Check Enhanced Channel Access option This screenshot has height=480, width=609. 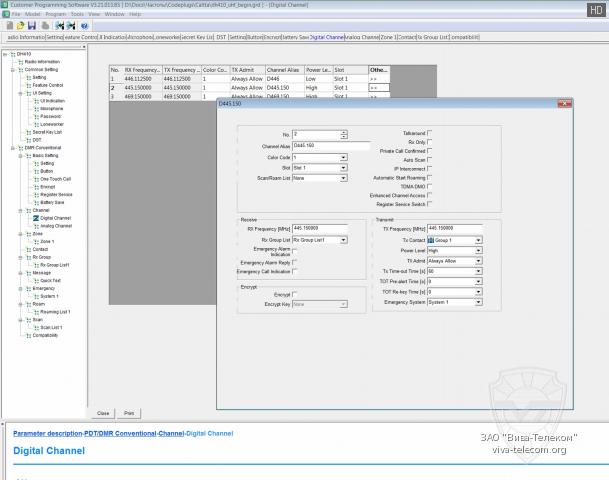tap(430, 195)
